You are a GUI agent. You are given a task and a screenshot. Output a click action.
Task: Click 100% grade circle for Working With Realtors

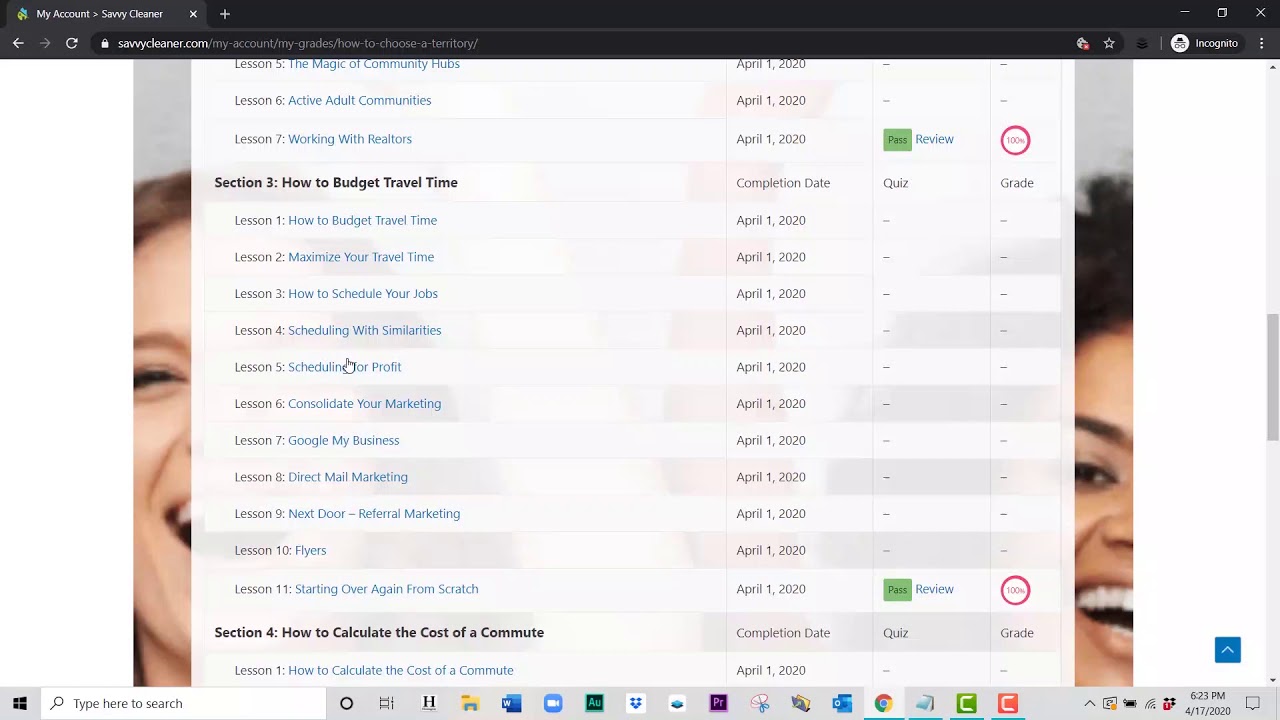1015,140
